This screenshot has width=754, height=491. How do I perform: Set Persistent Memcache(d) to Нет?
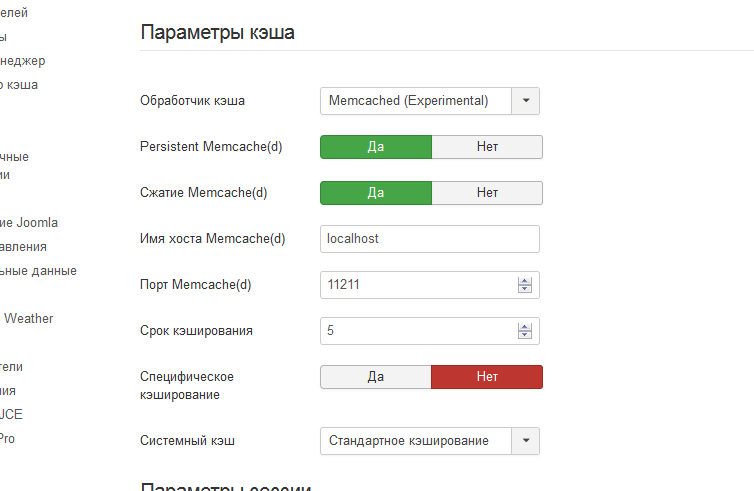click(x=487, y=147)
